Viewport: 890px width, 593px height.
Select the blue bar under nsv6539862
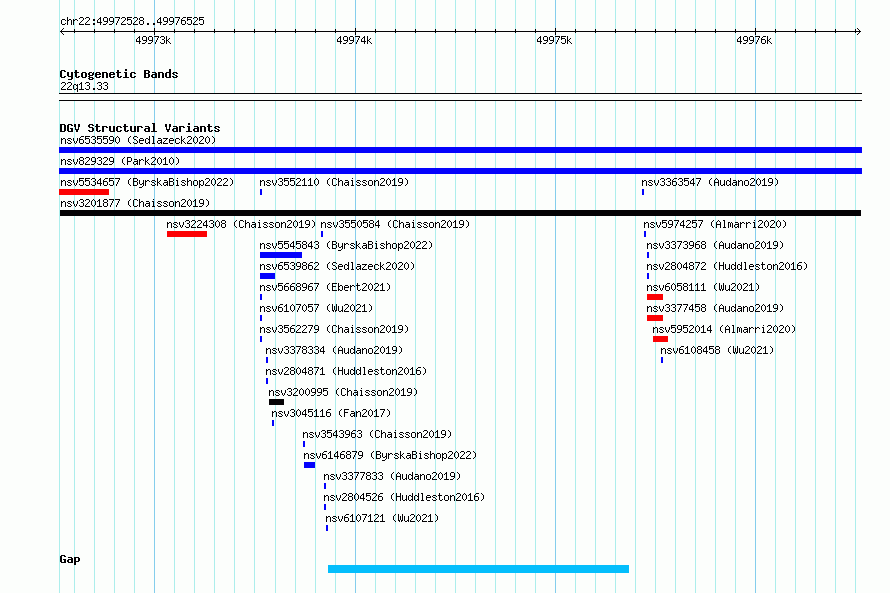click(267, 276)
